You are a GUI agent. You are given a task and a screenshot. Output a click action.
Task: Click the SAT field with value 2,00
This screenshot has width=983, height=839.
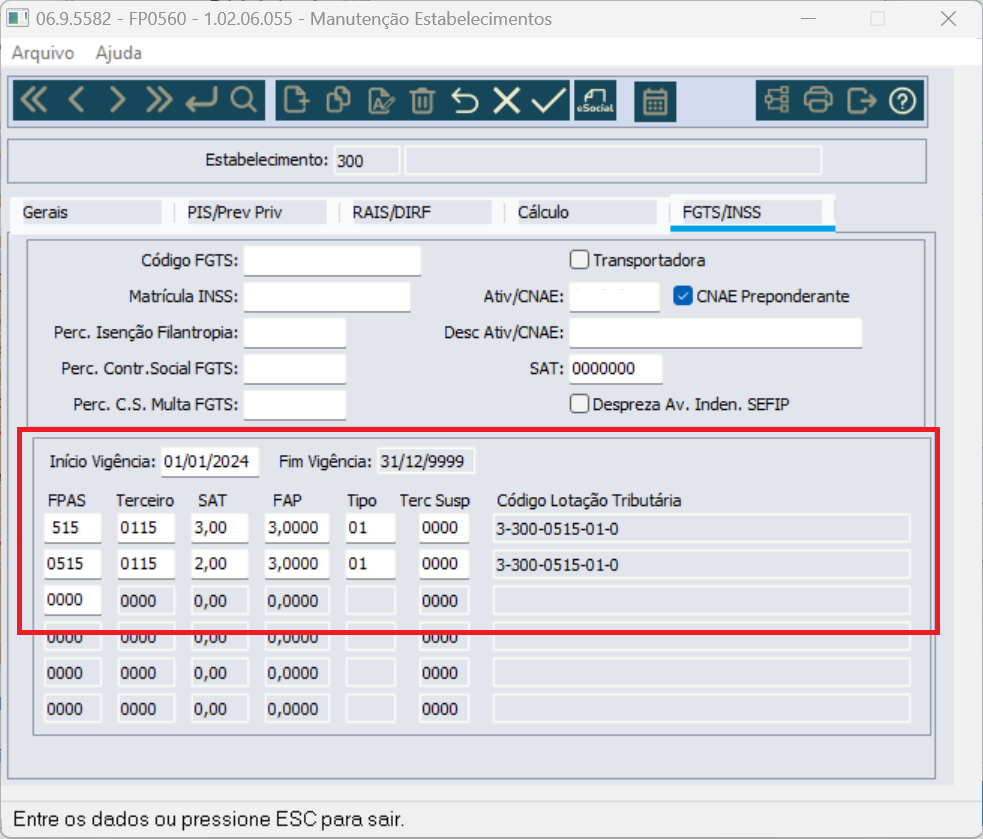[219, 564]
